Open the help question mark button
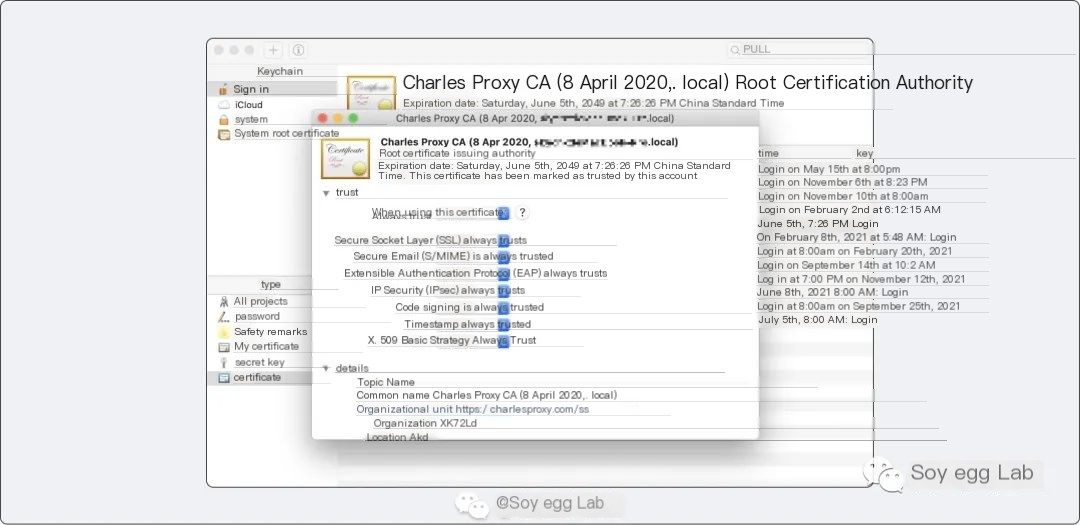This screenshot has width=1080, height=525. (522, 213)
